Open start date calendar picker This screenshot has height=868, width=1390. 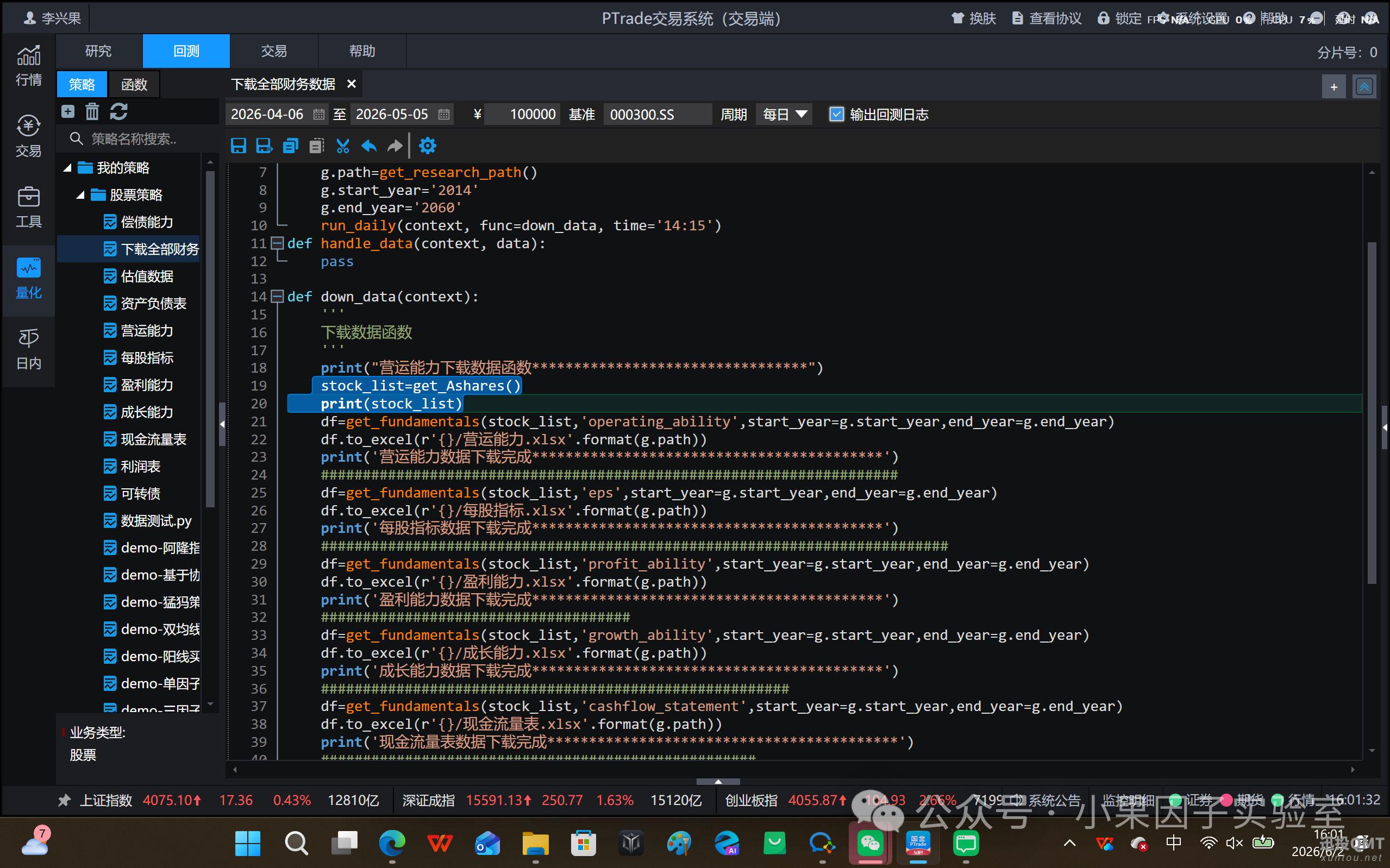[318, 114]
